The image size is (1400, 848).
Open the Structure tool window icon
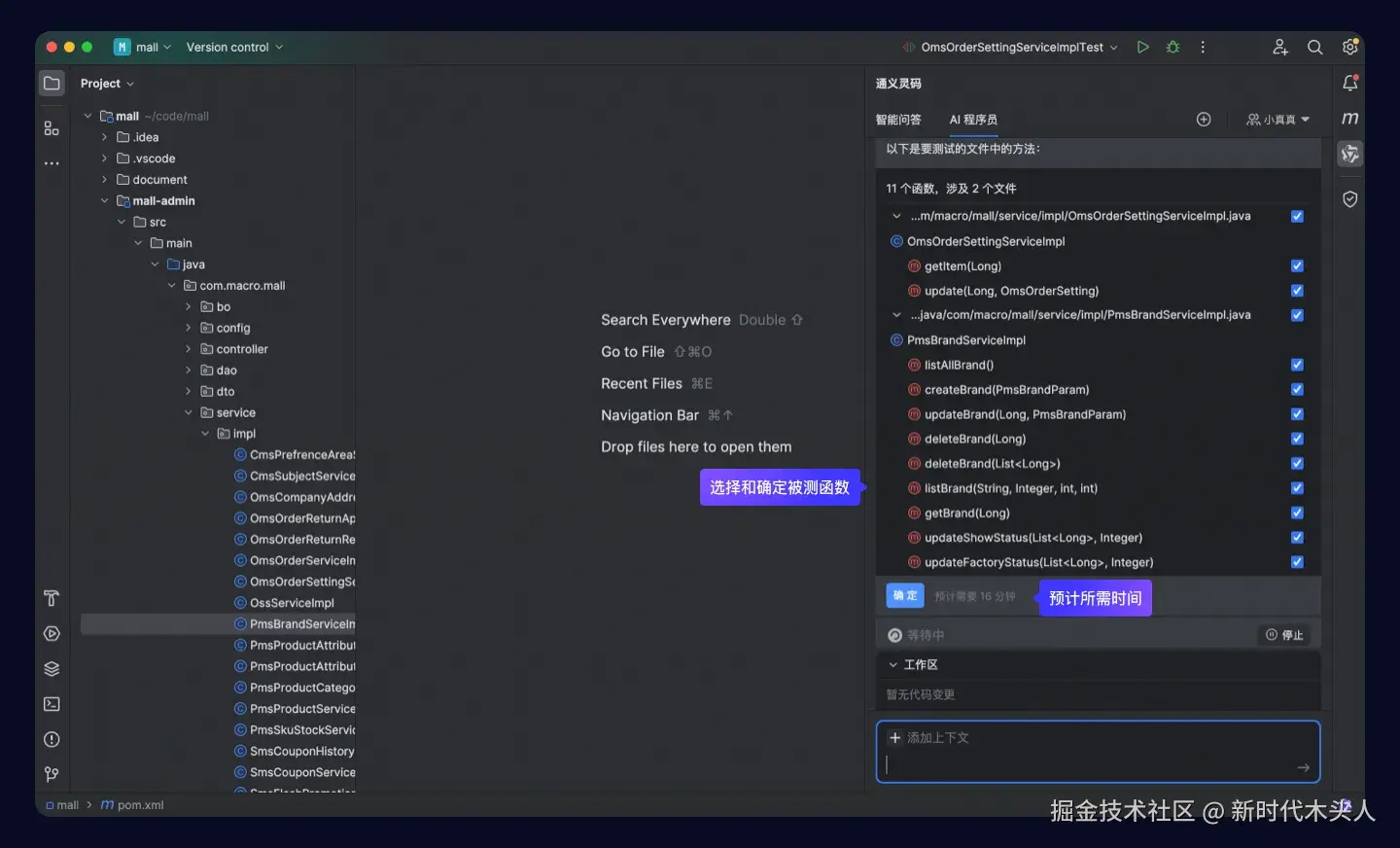coord(52,128)
